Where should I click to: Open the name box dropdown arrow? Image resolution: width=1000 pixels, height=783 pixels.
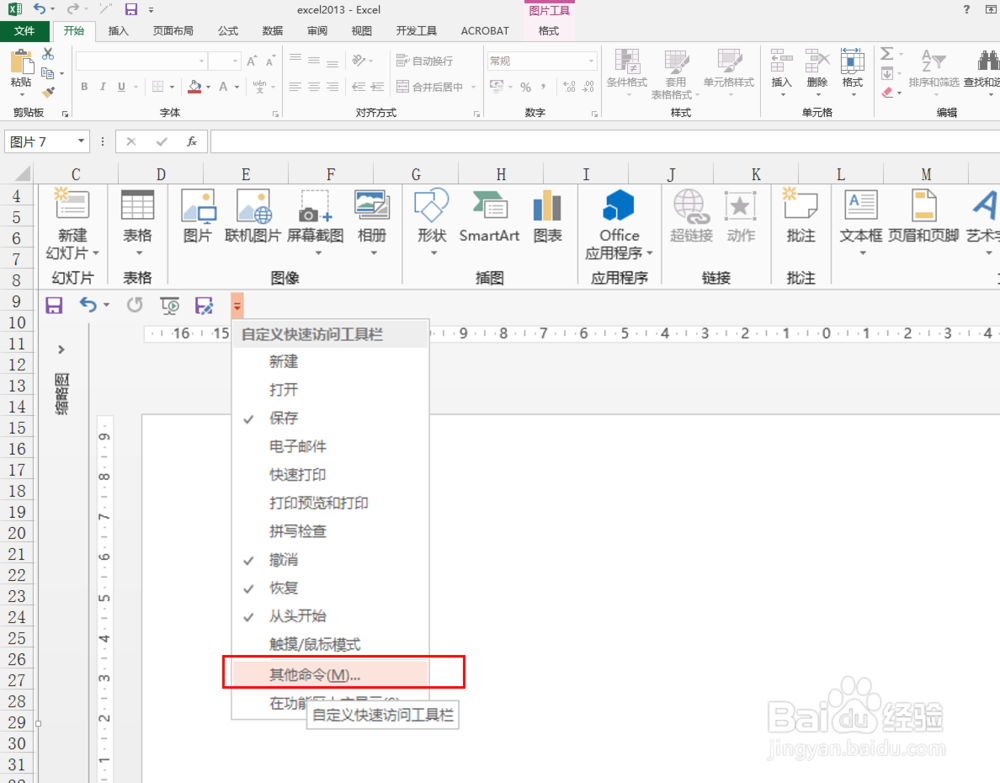pyautogui.click(x=81, y=141)
